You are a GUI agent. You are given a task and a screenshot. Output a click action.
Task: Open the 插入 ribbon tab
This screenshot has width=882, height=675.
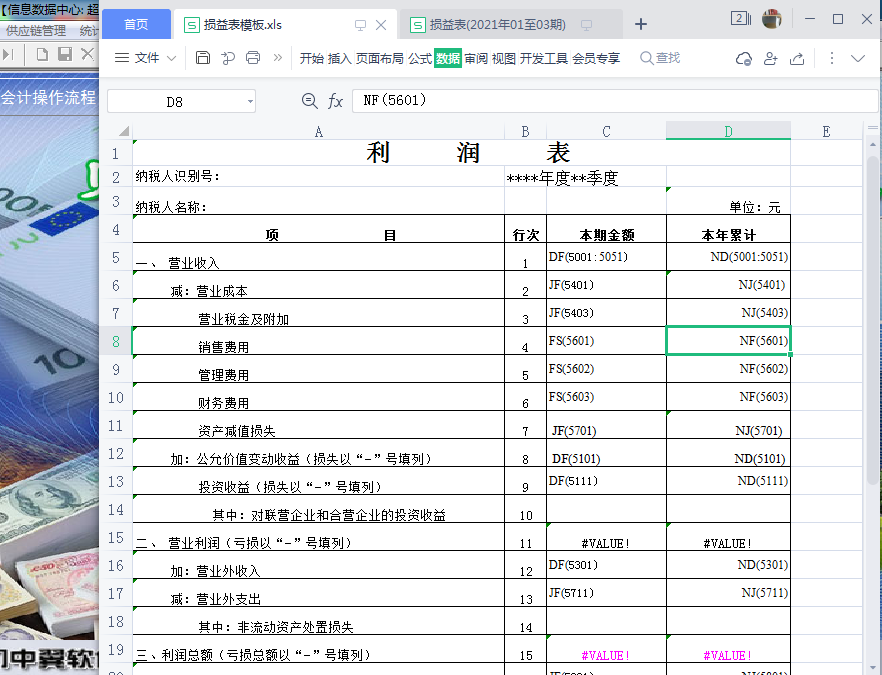340,58
